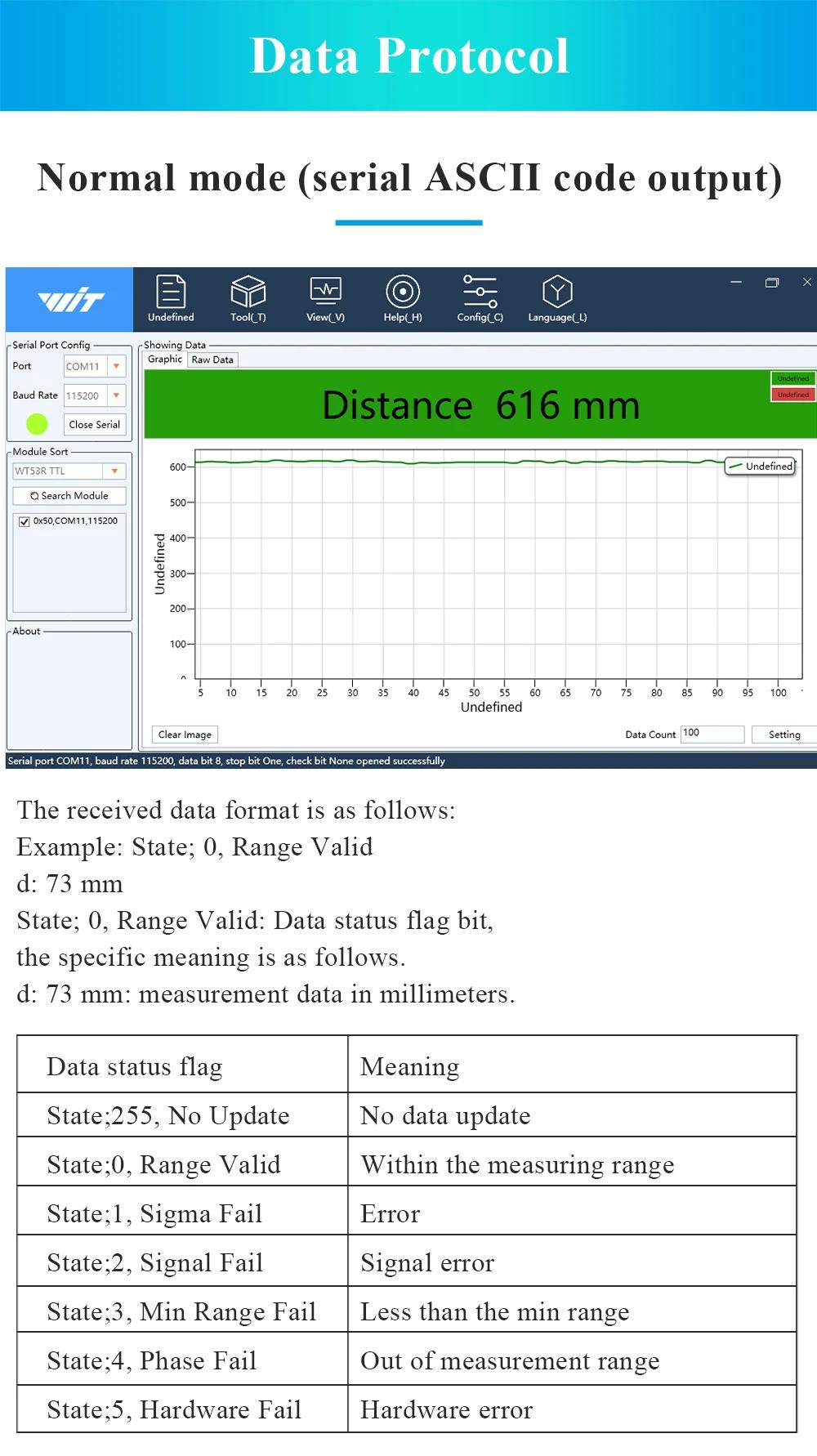Switch to the Raw Data tab
This screenshot has height=1456, width=817.
(212, 360)
